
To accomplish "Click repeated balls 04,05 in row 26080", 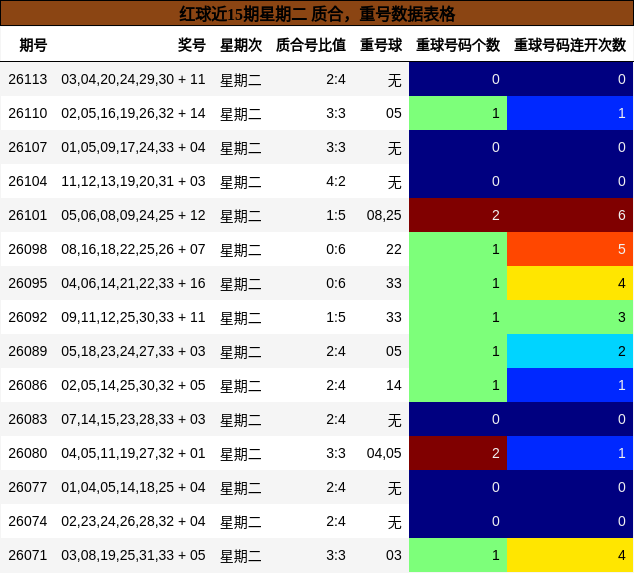I will click(384, 453).
